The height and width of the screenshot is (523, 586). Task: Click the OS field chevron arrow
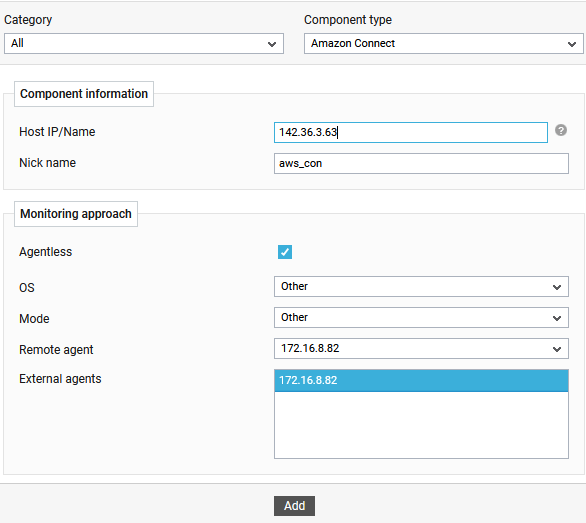pos(557,287)
